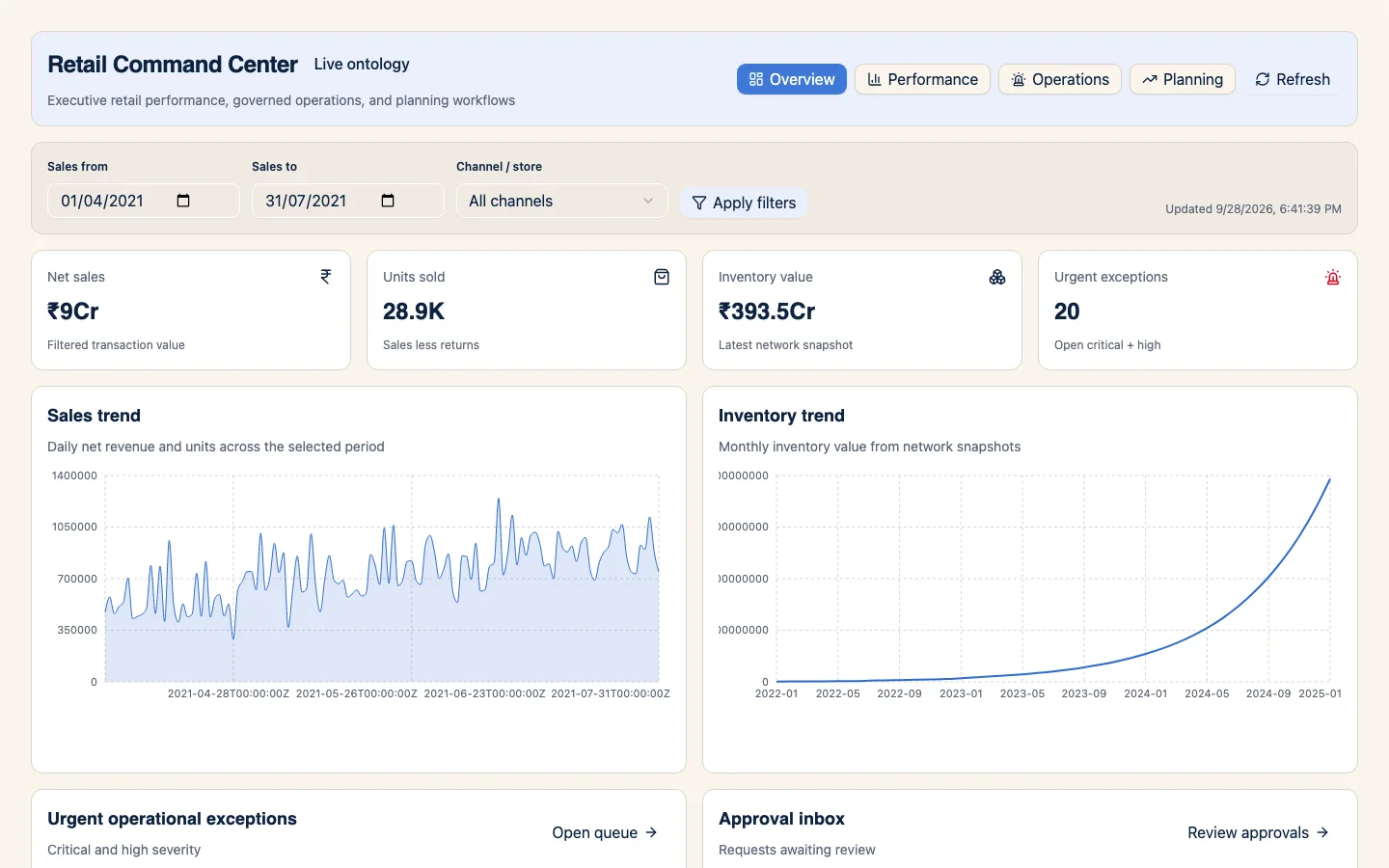Click the boxes icon on Inventory value card
The width and height of the screenshot is (1389, 868).
click(x=997, y=277)
